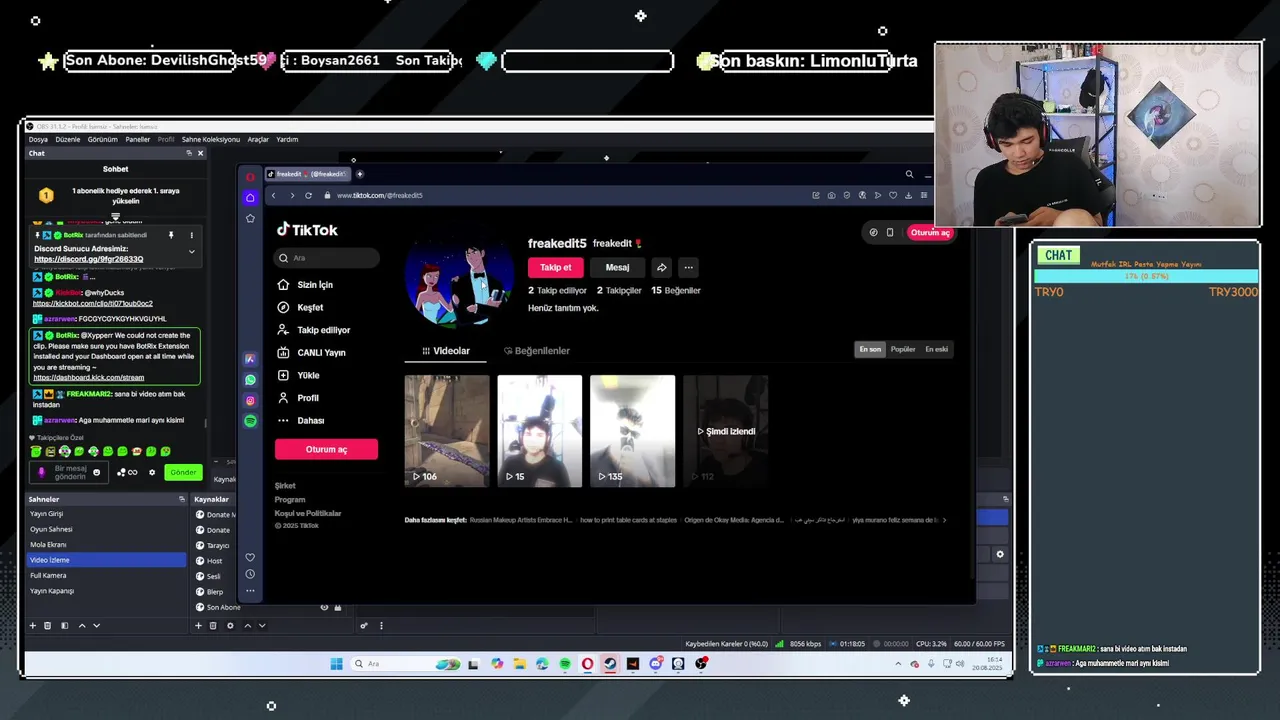The width and height of the screenshot is (1280, 720).
Task: Move scene up with arrow in Sahneler
Action: tap(82, 626)
